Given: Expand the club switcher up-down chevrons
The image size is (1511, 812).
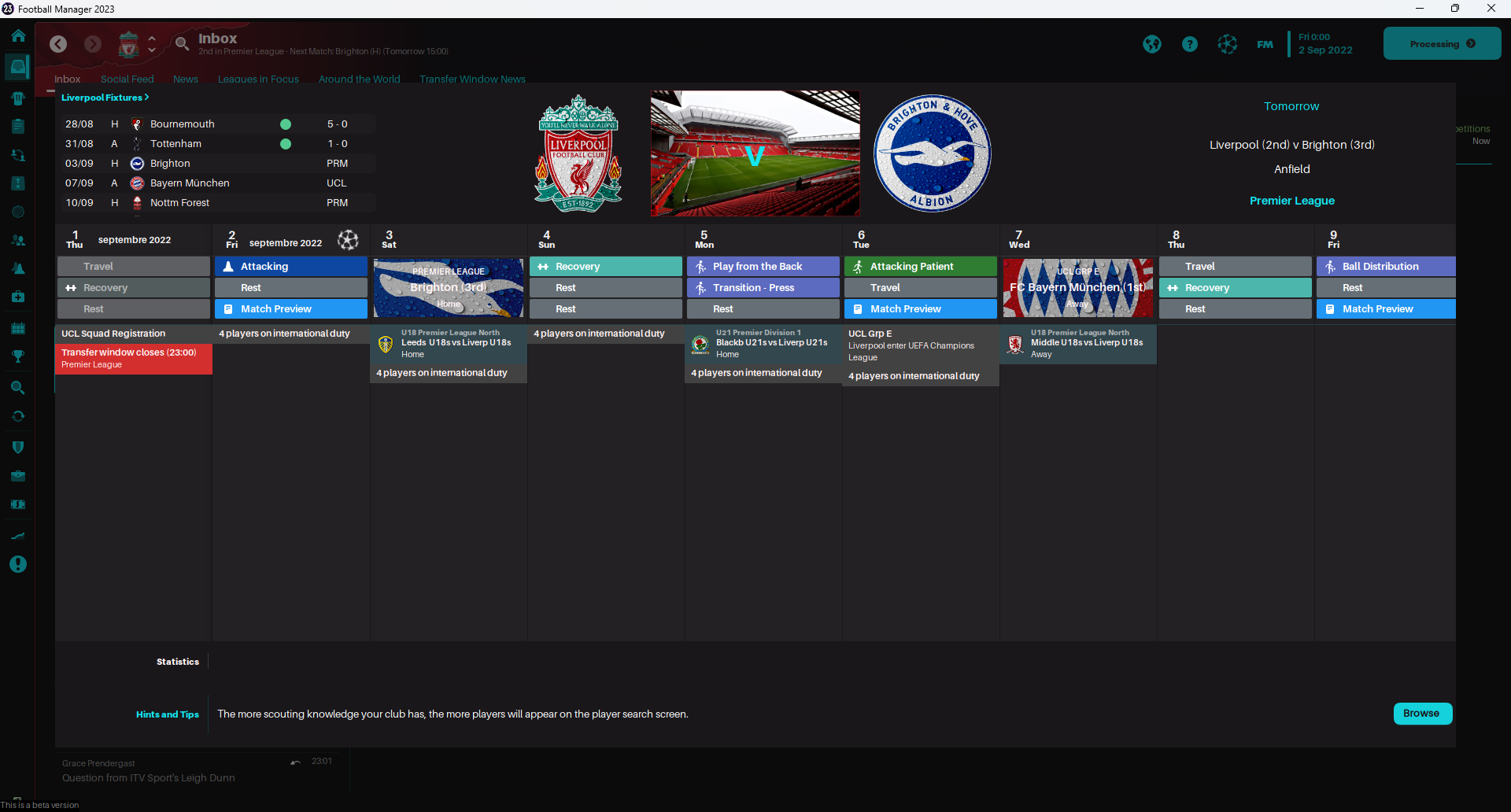Looking at the screenshot, I should 152,44.
